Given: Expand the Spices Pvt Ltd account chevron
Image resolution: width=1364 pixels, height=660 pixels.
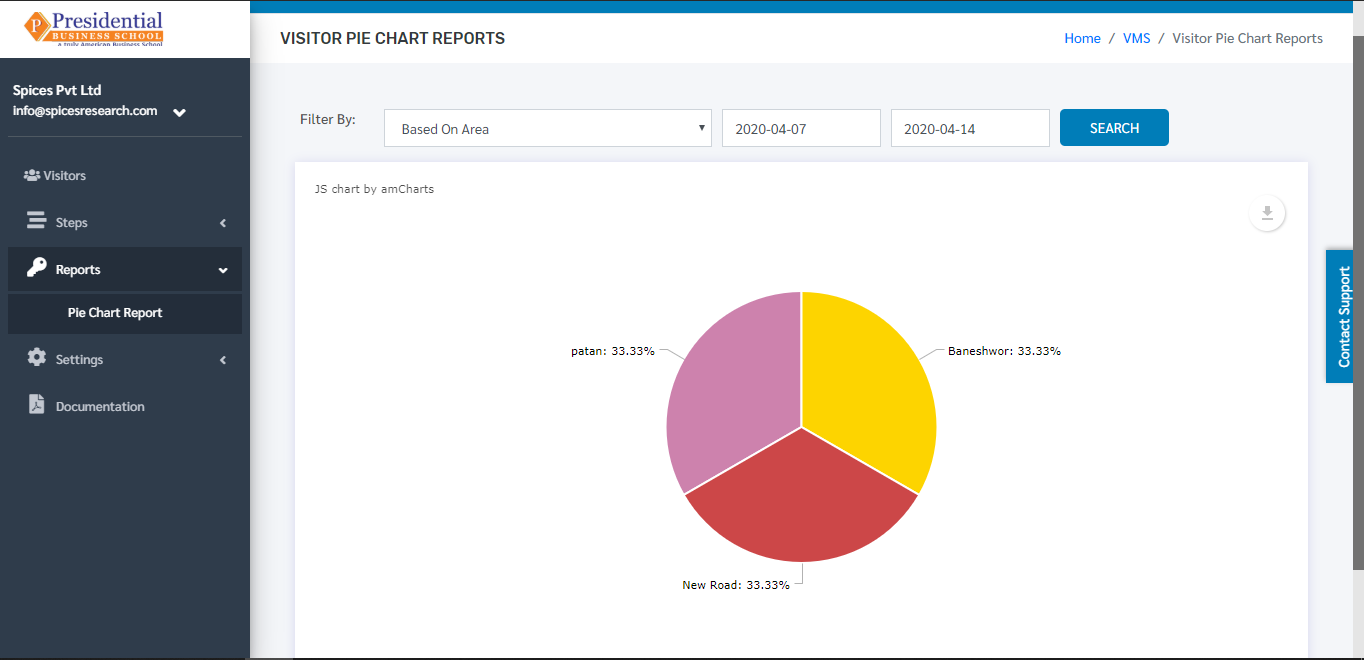Looking at the screenshot, I should 179,113.
